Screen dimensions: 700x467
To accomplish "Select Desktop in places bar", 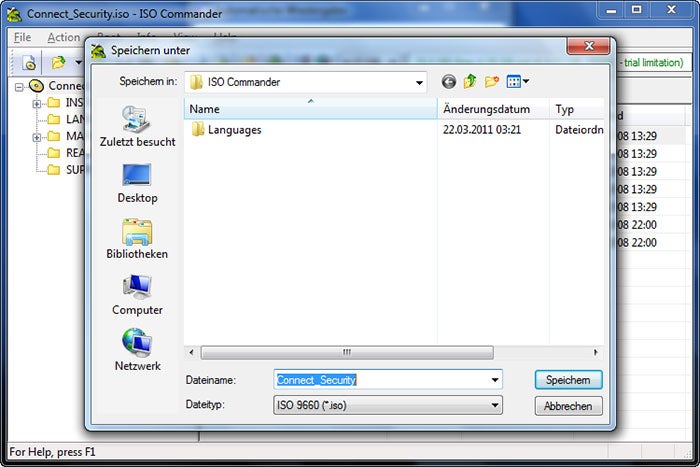I will point(138,183).
